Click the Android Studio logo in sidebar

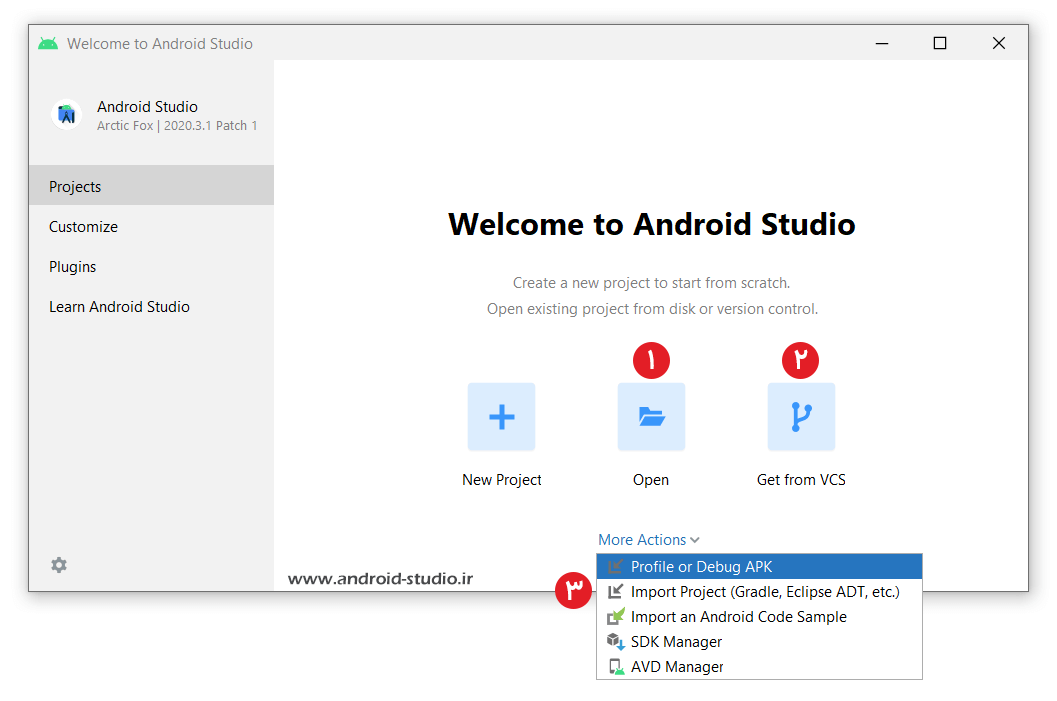pos(67,115)
